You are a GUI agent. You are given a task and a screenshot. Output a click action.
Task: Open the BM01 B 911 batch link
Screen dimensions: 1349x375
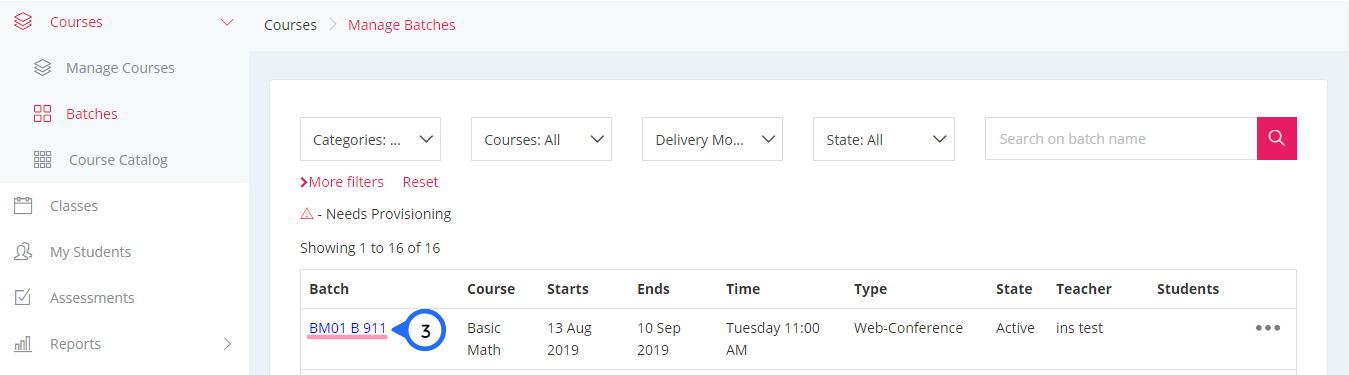[348, 328]
